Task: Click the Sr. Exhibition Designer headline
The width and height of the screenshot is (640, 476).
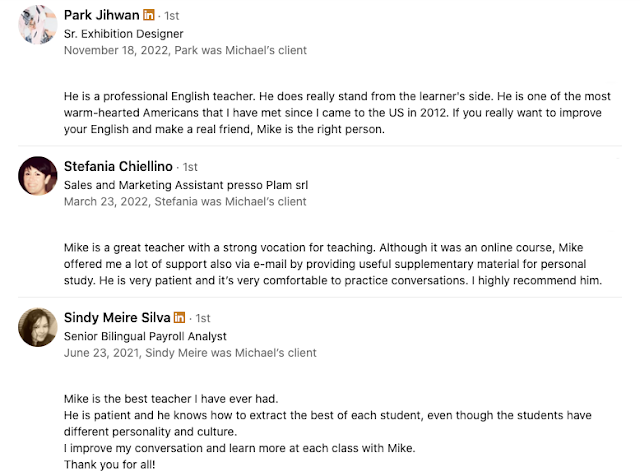Action: pos(123,34)
